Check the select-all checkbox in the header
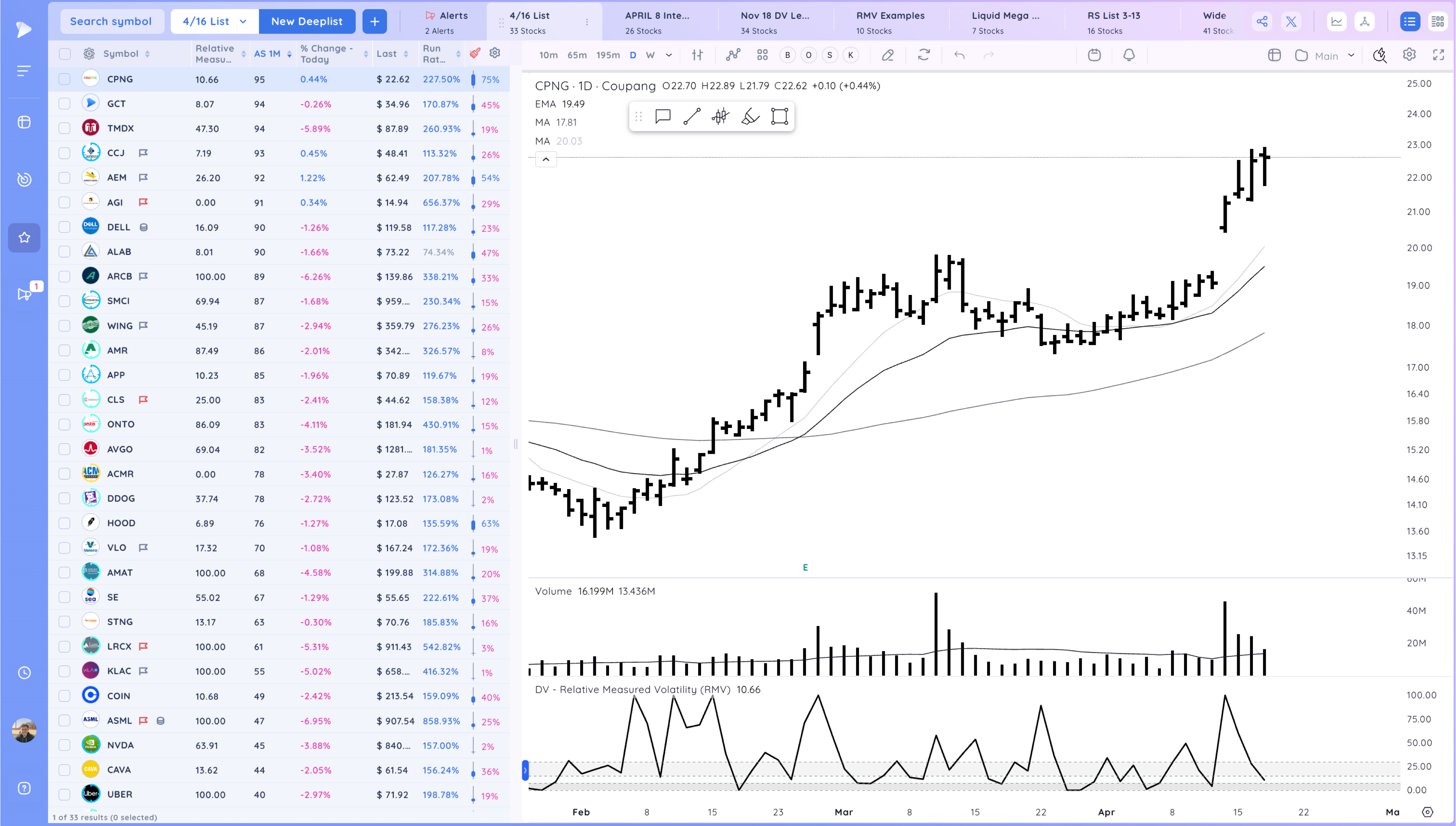Viewport: 1456px width, 826px height. [65, 54]
